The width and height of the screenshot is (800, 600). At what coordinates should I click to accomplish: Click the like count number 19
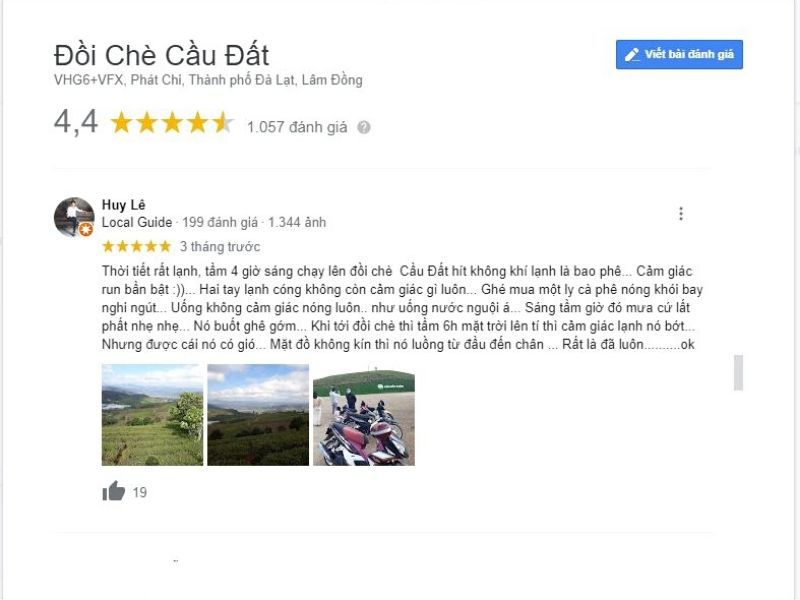pos(140,492)
